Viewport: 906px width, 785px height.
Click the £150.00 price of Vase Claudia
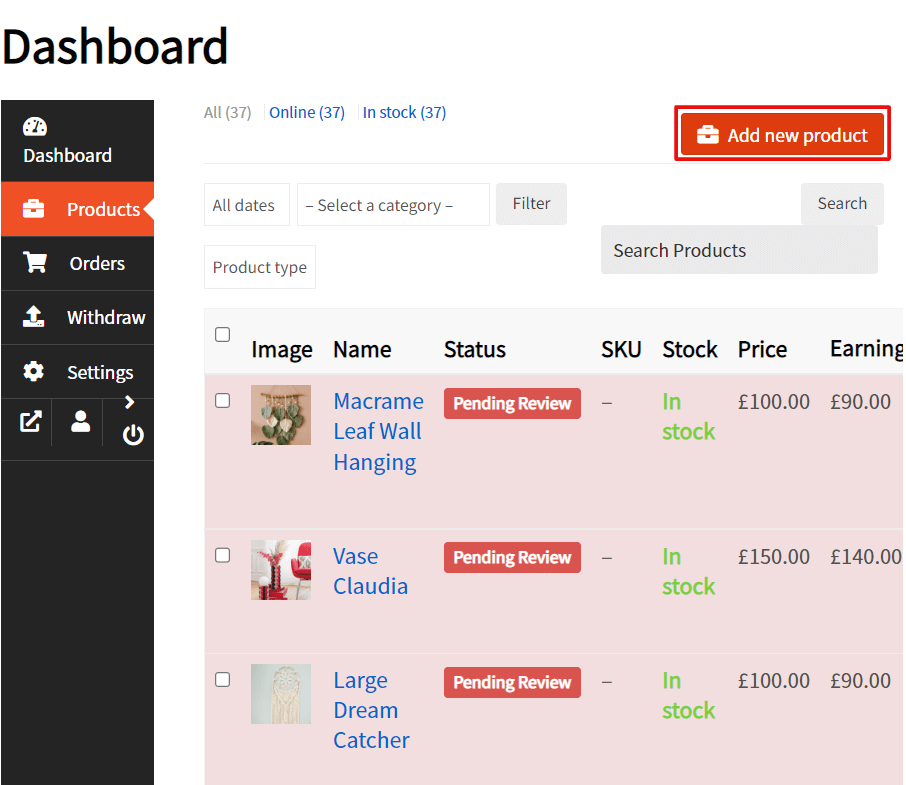tap(774, 557)
